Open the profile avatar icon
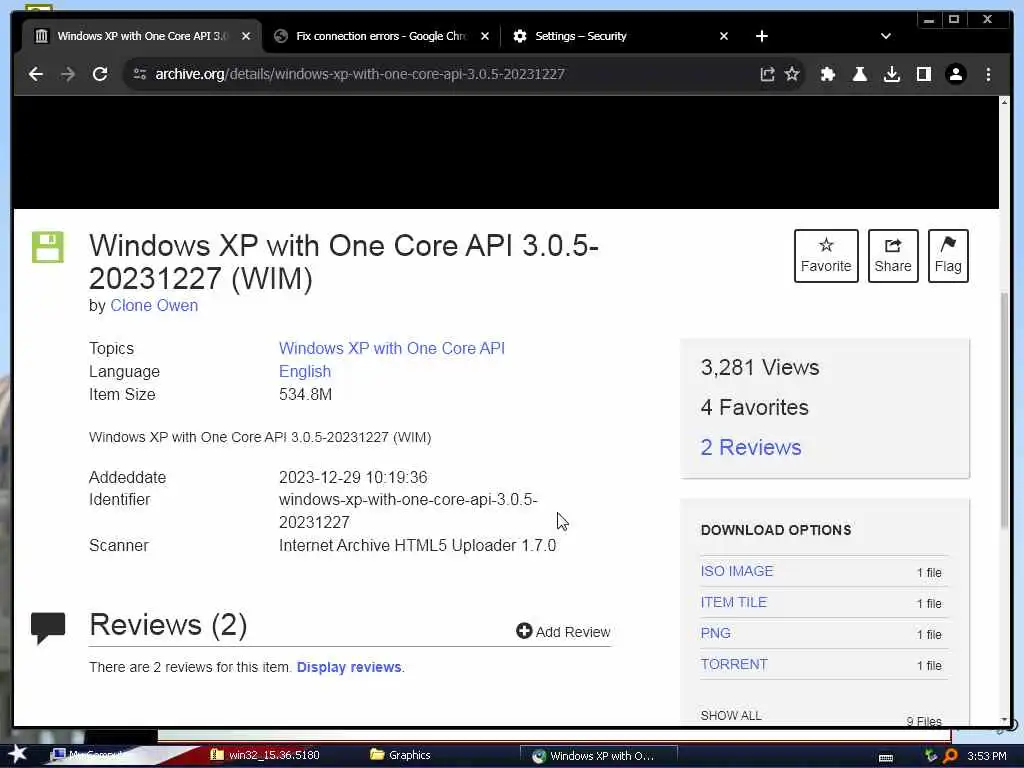Screen dimensions: 1024x768 [x=955, y=74]
